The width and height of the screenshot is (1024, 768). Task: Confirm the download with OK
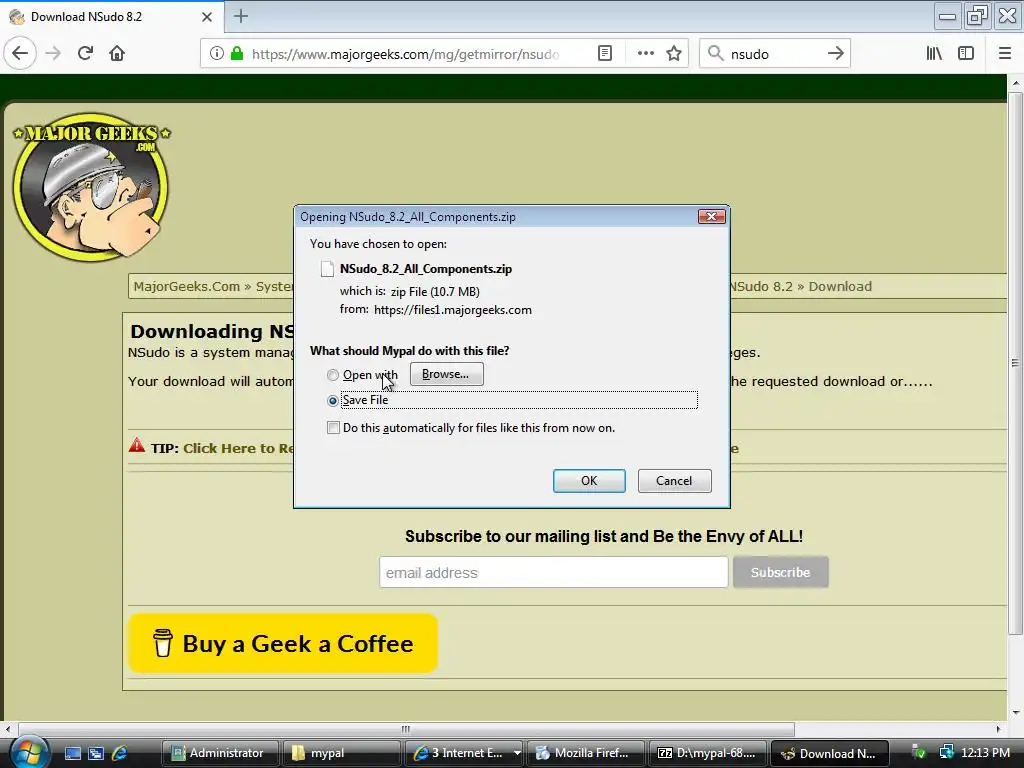[x=589, y=481]
